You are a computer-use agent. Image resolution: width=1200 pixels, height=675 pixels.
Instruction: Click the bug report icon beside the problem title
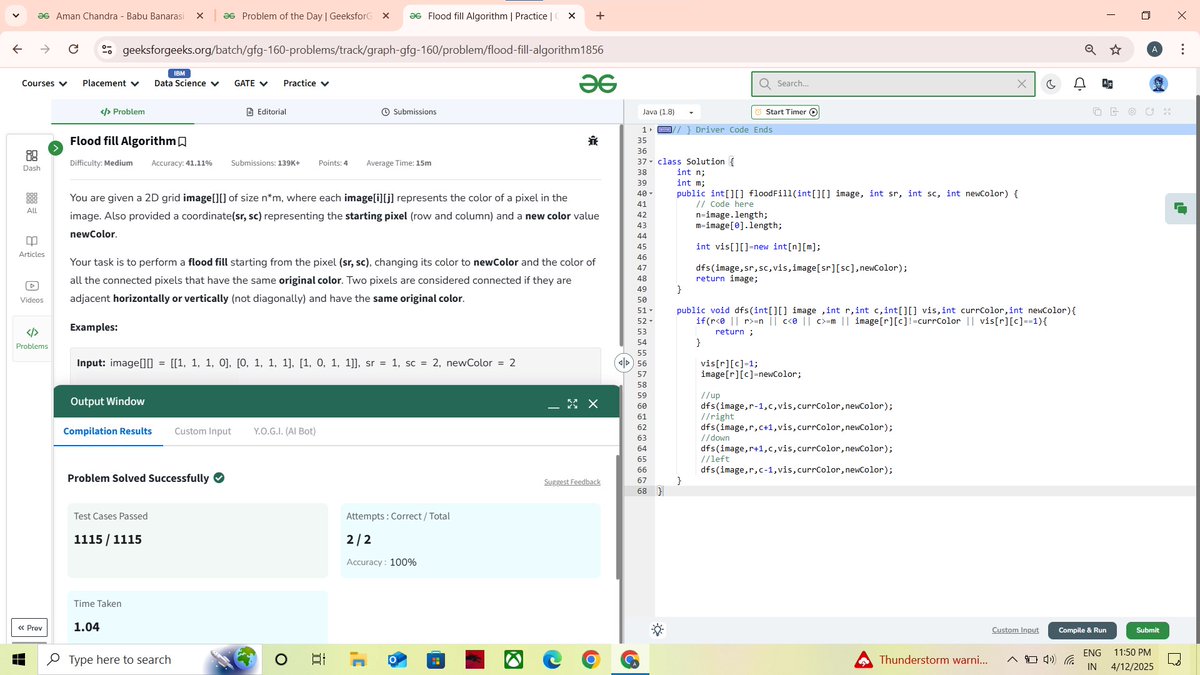click(593, 142)
